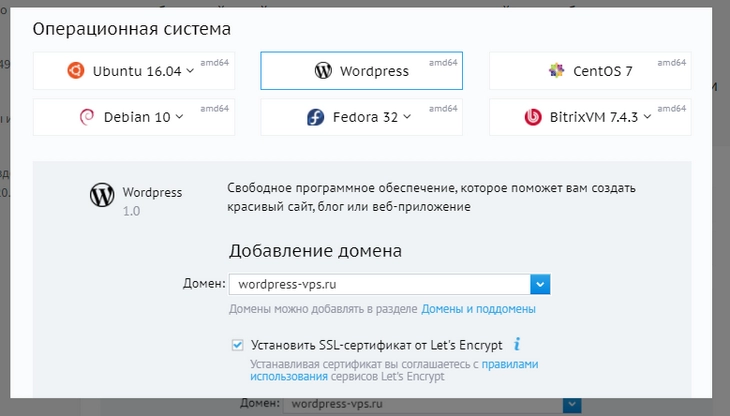Click the 'Установить SSL-сертификат от Let's Encrypt' label
730x416 pixels.
click(x=377, y=345)
